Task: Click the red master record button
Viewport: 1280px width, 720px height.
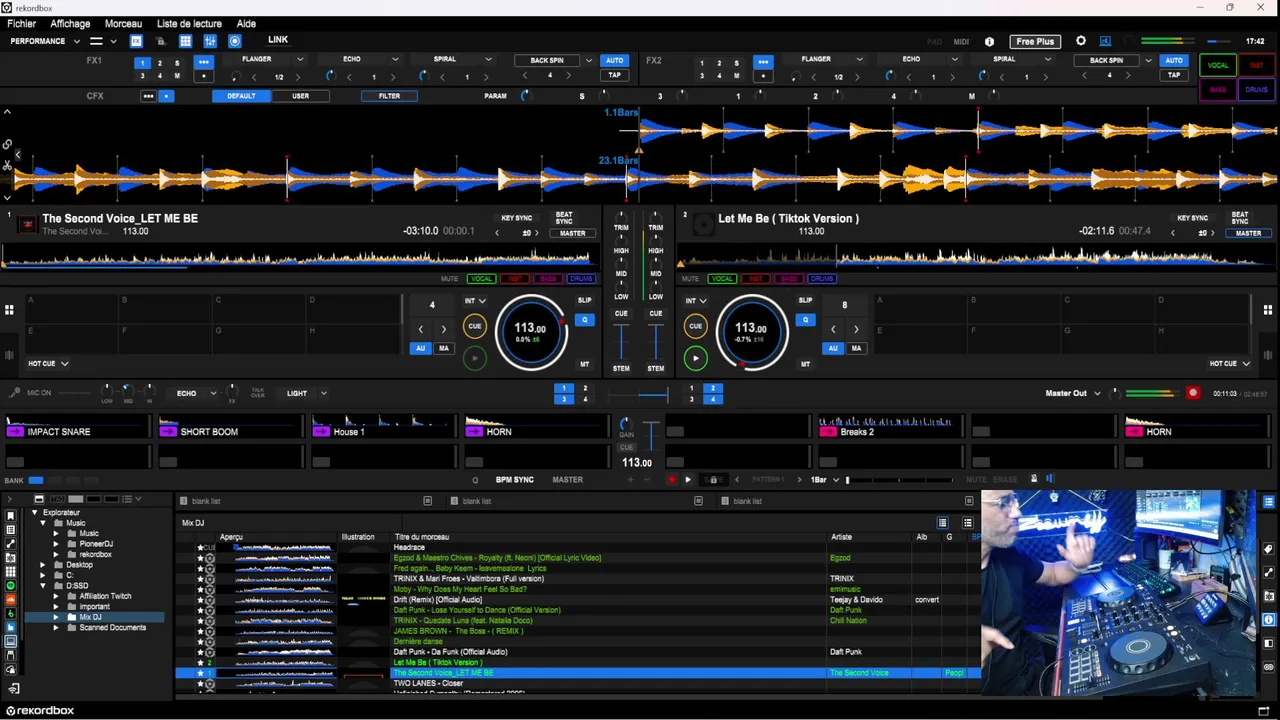Action: [x=1192, y=393]
